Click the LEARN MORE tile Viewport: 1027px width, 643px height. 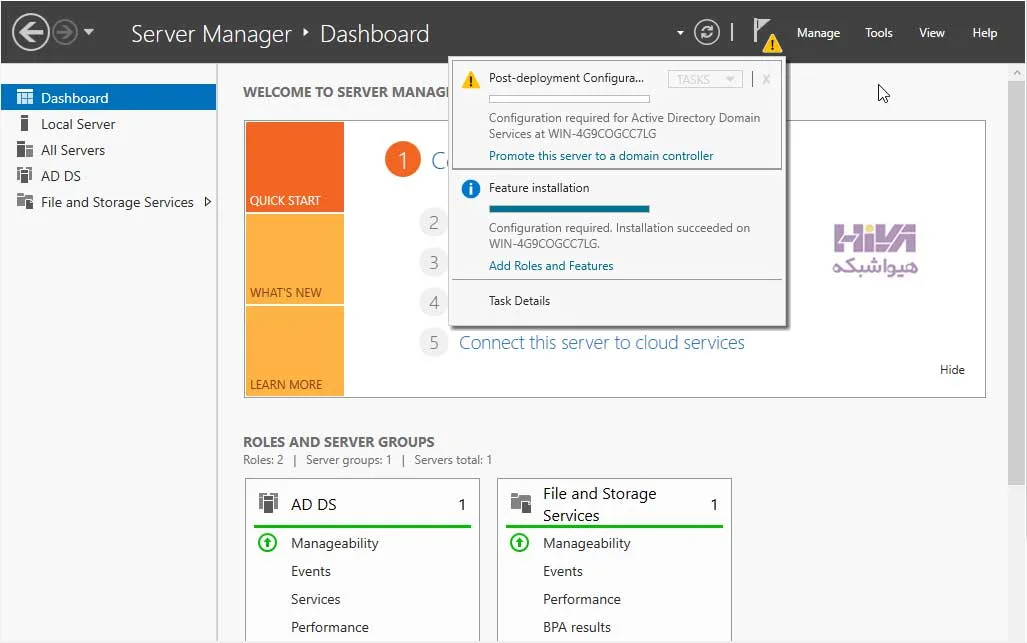[x=295, y=351]
